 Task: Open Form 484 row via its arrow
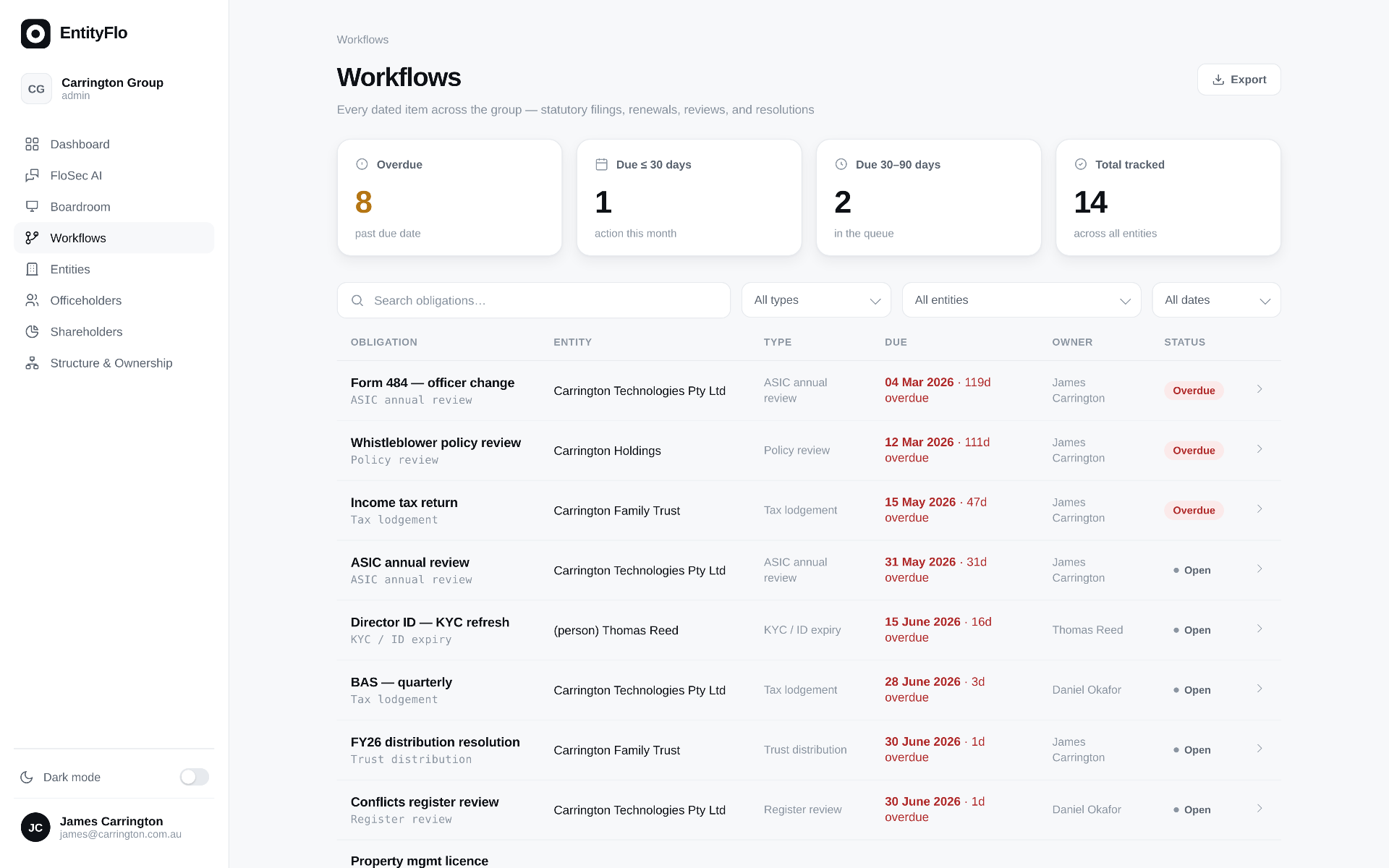[1260, 389]
